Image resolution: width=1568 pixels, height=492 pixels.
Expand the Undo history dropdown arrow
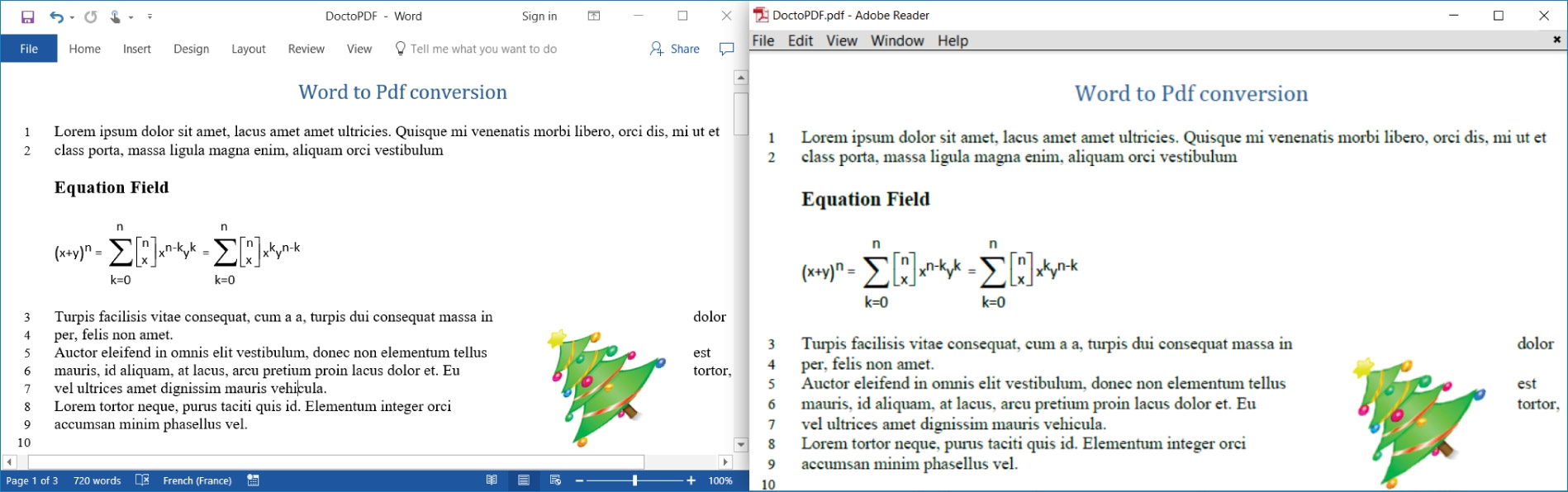[72, 17]
